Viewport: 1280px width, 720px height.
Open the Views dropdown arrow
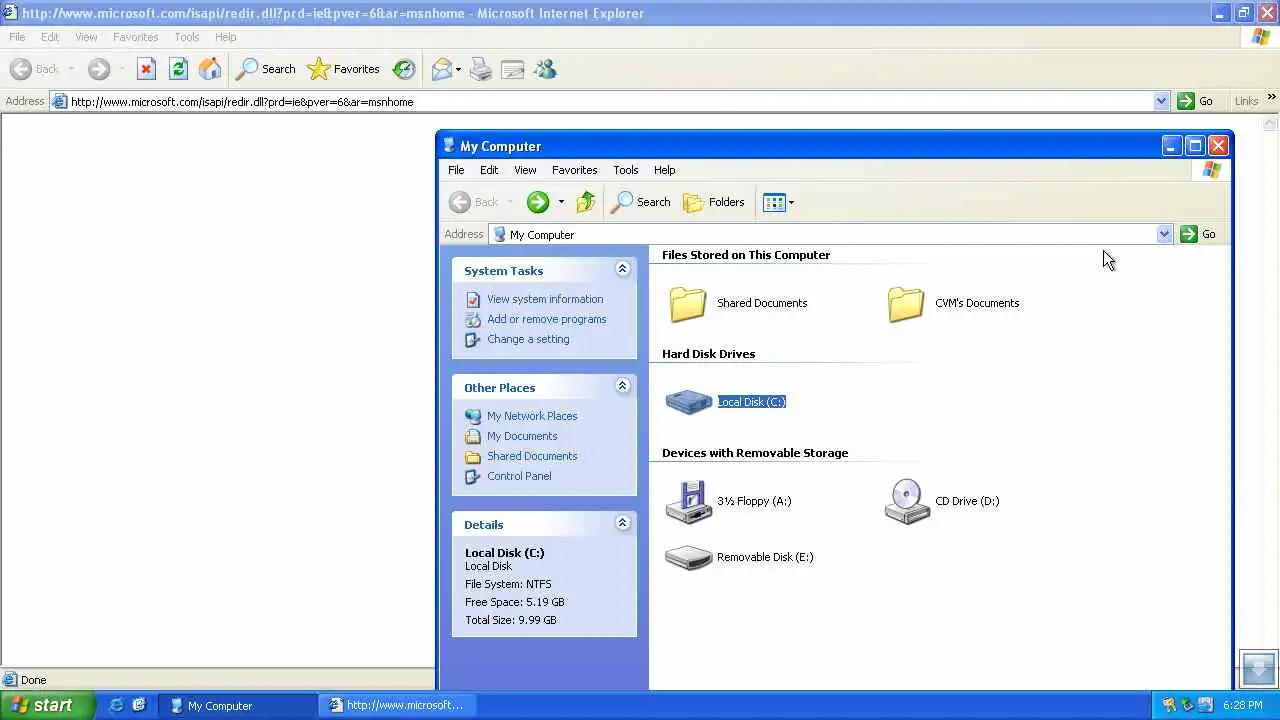coord(791,202)
